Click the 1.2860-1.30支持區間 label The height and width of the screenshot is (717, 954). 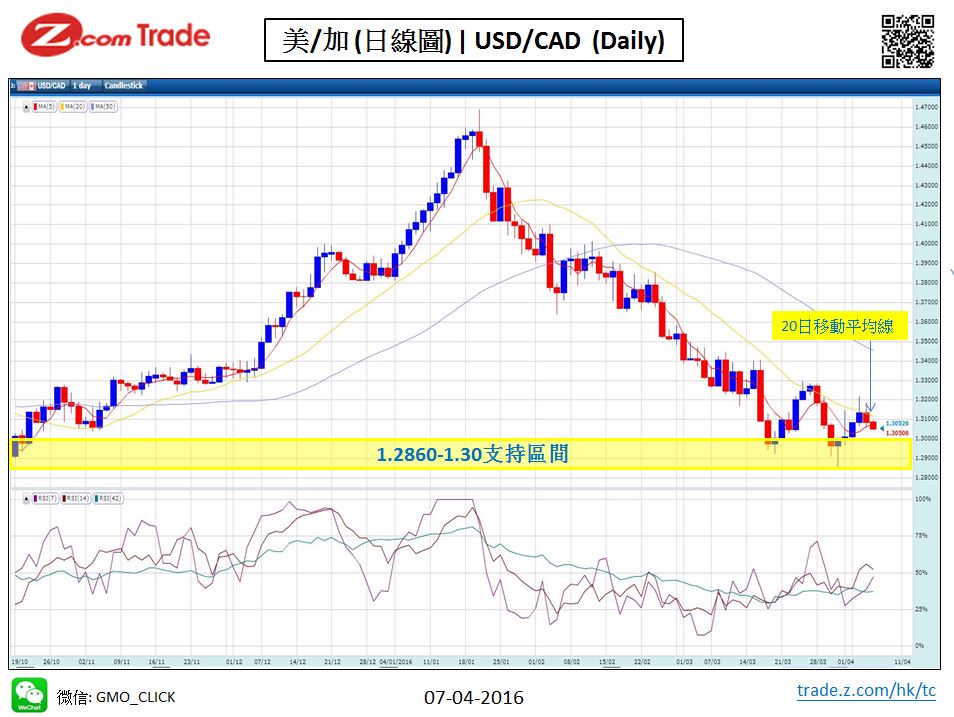tap(472, 454)
